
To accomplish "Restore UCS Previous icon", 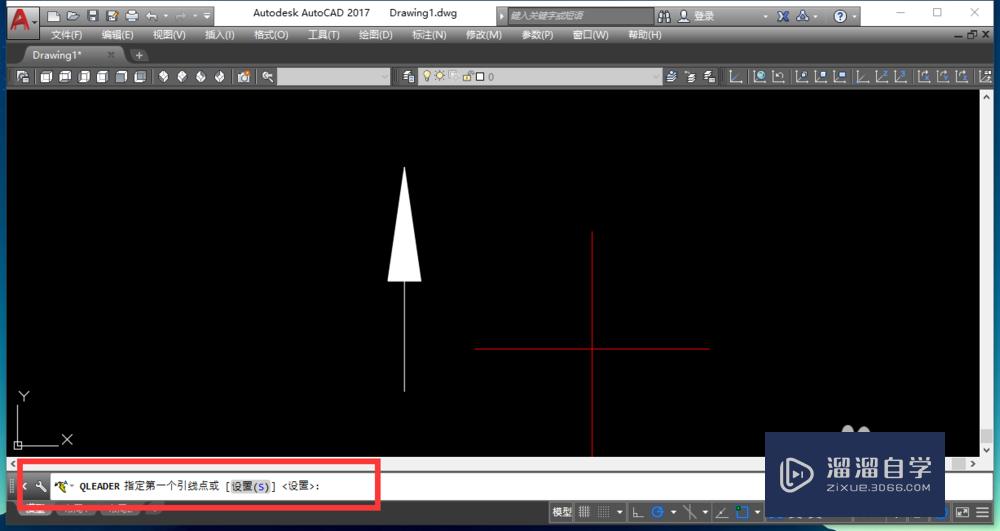I will coord(778,76).
